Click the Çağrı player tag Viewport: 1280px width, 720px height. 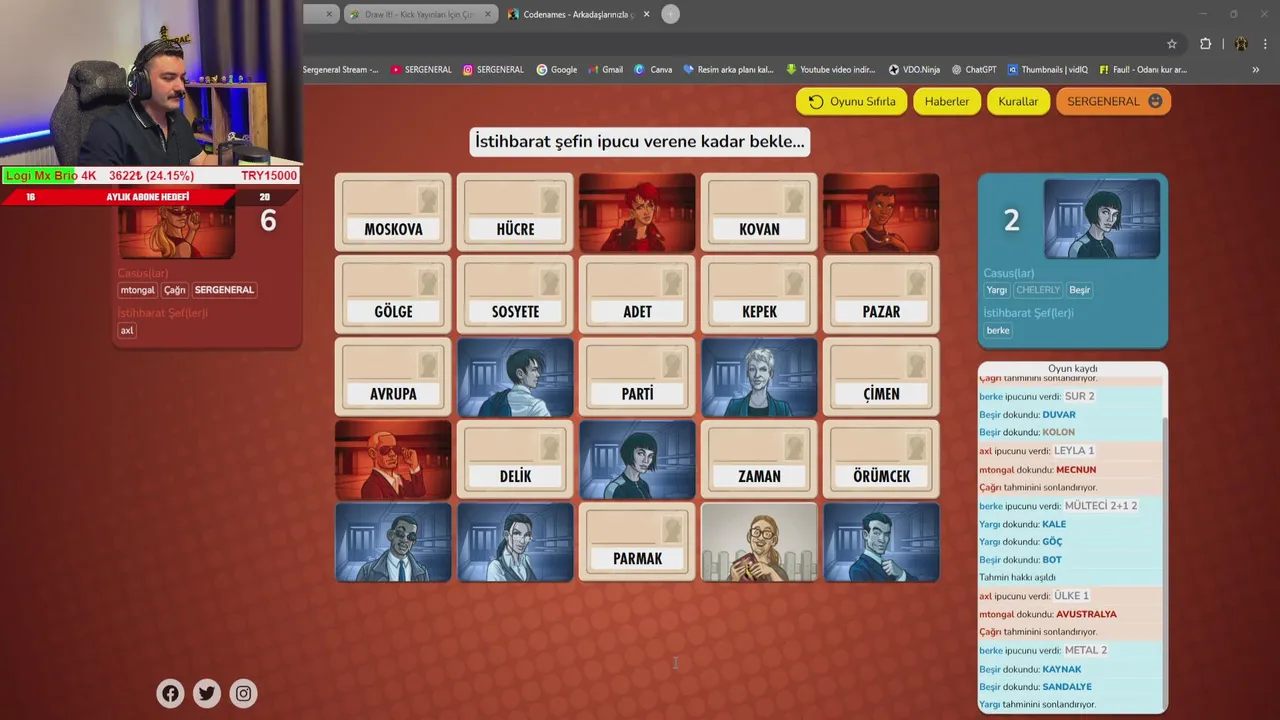coord(175,290)
